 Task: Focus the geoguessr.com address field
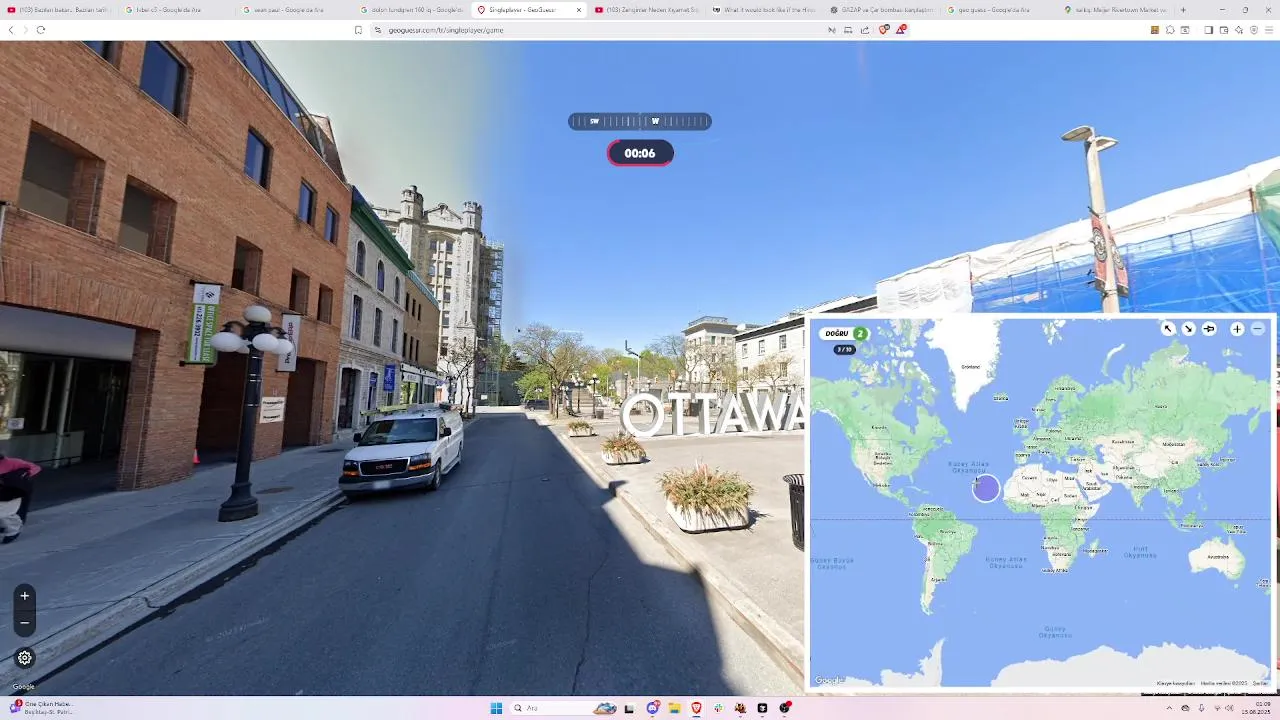(x=600, y=30)
